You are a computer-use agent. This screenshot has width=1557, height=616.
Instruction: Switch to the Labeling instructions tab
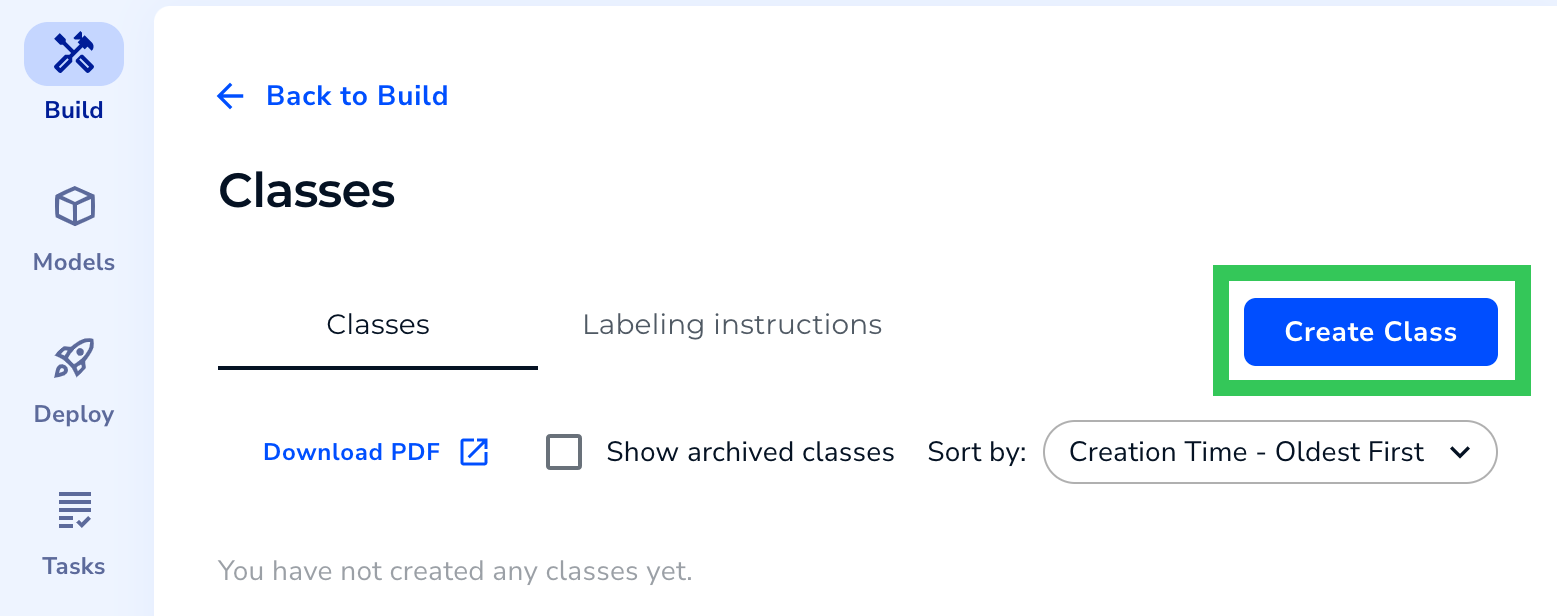(x=731, y=324)
